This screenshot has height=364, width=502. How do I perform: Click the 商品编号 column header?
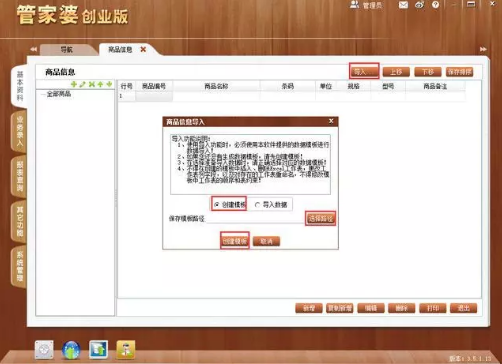pyautogui.click(x=154, y=86)
